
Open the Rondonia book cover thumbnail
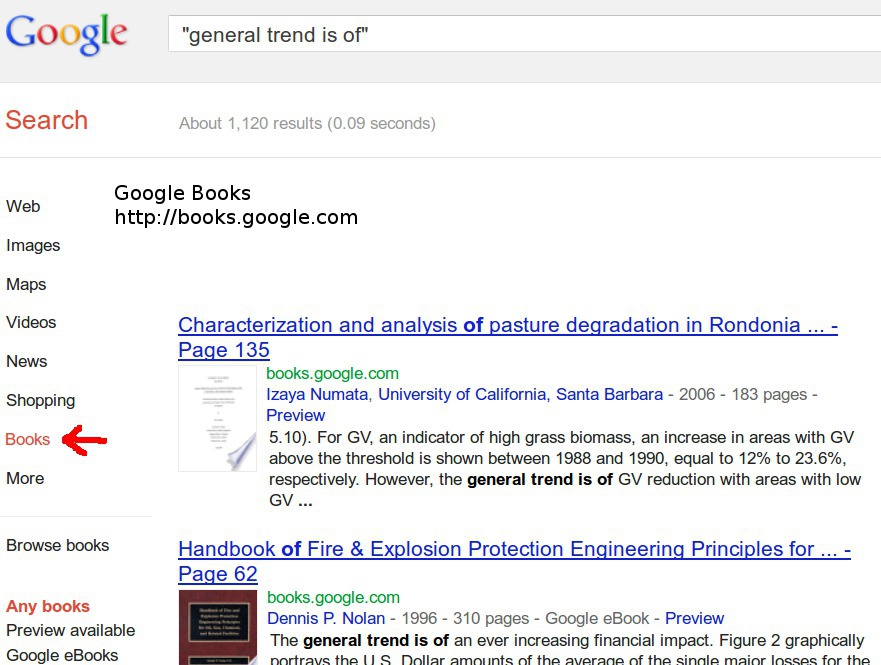[x=217, y=418]
